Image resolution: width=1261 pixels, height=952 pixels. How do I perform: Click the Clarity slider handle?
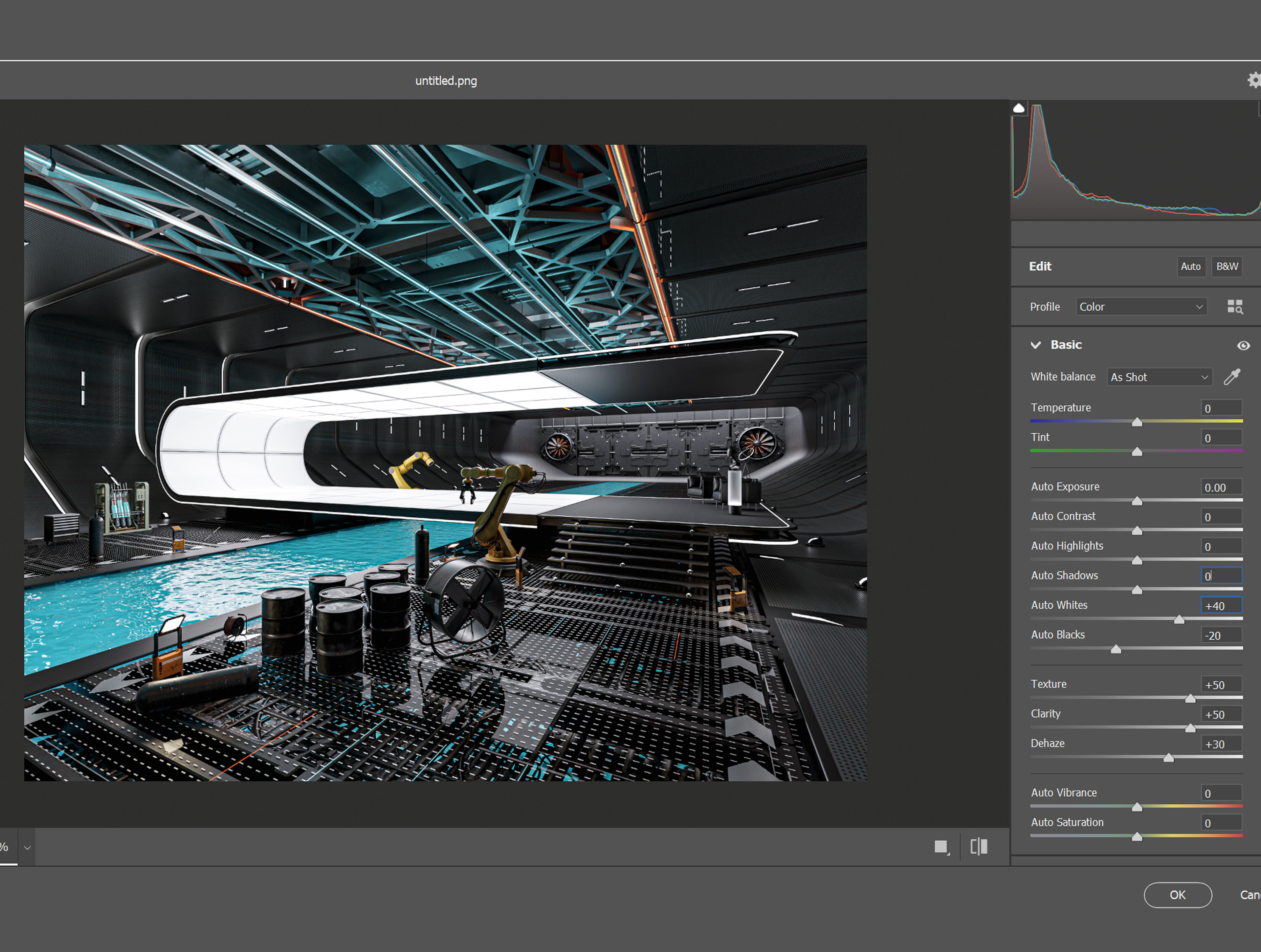(x=1190, y=728)
